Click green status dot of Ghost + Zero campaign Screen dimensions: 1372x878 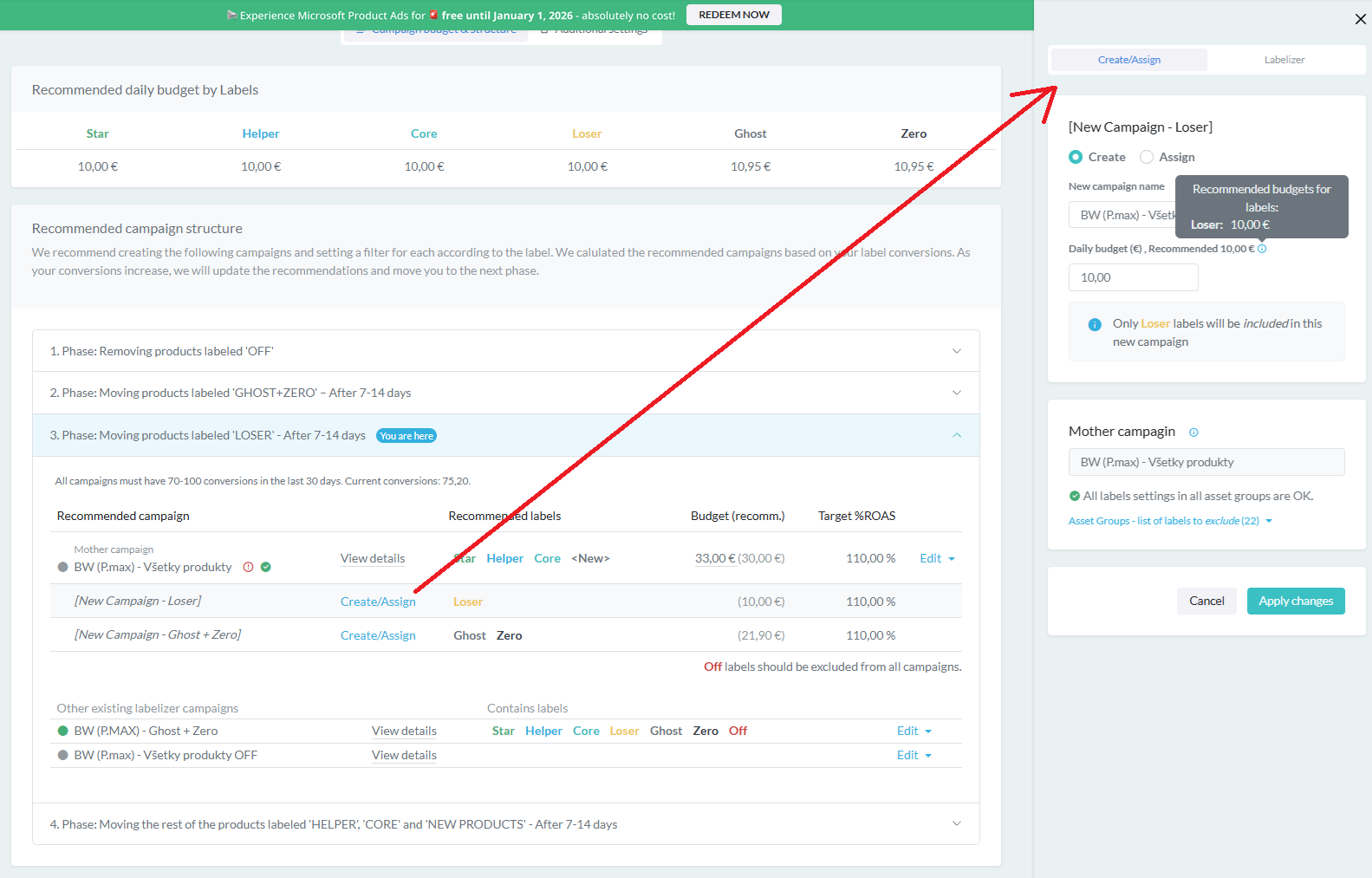pos(62,731)
